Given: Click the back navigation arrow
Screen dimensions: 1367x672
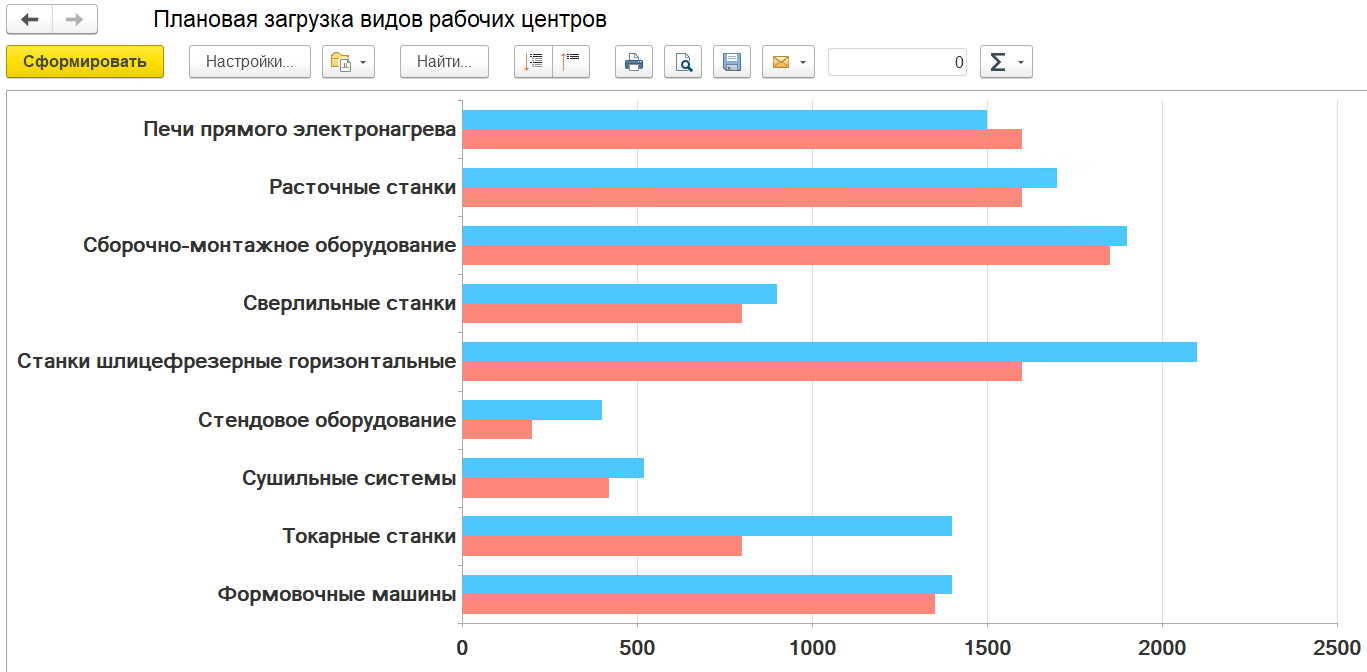Looking at the screenshot, I should pos(29,19).
